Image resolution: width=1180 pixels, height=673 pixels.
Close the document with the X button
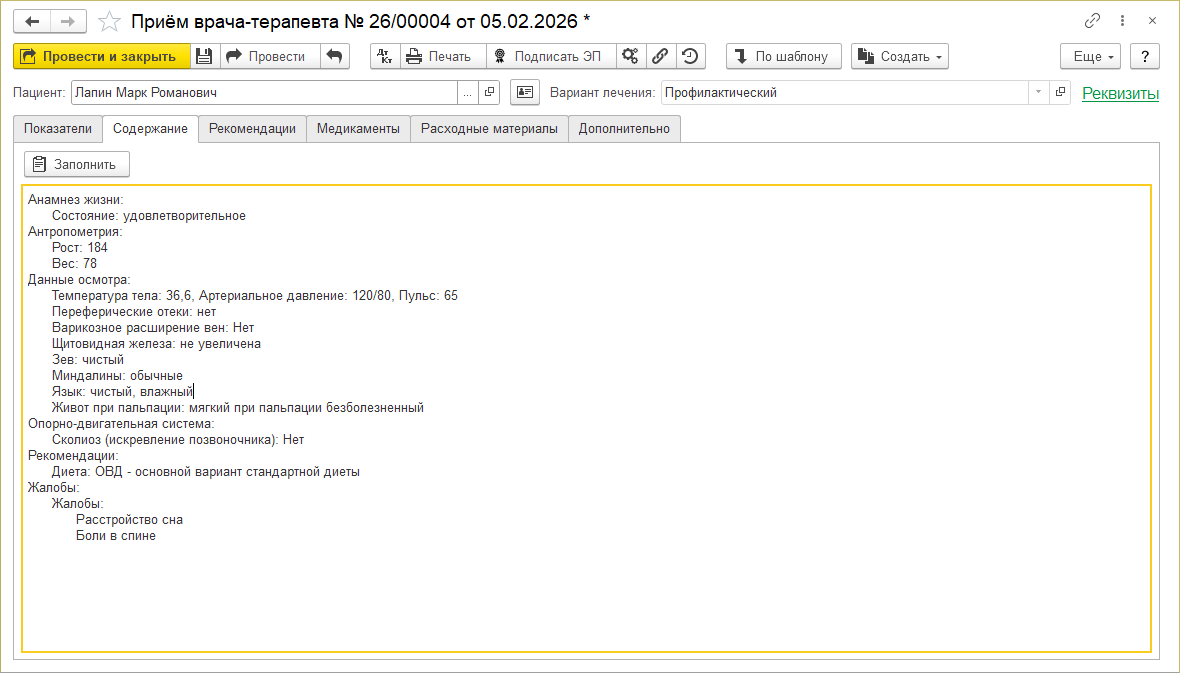1152,21
